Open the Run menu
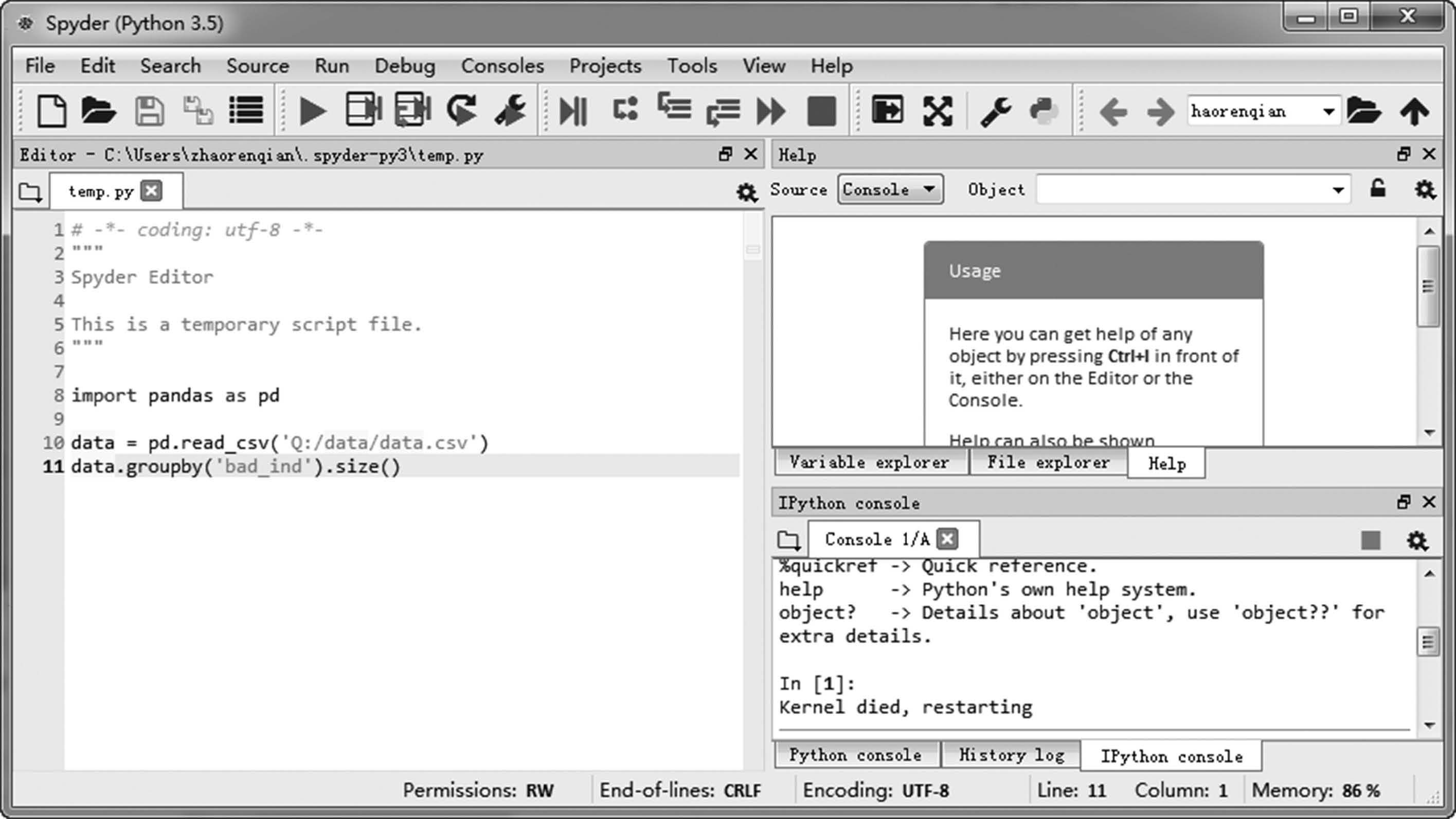 (x=332, y=65)
